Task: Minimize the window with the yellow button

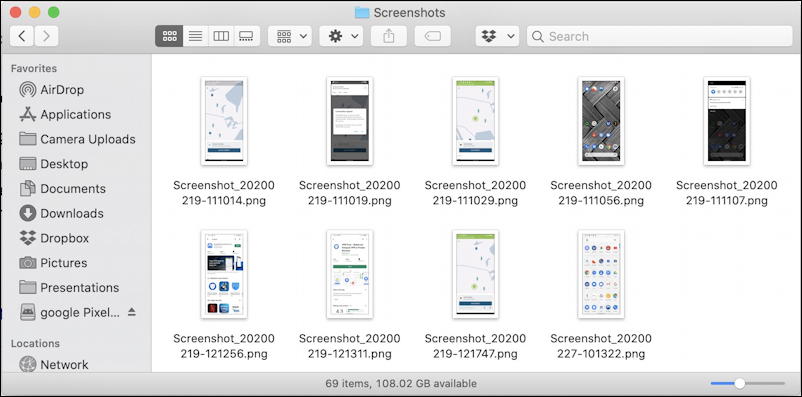Action: coord(34,12)
